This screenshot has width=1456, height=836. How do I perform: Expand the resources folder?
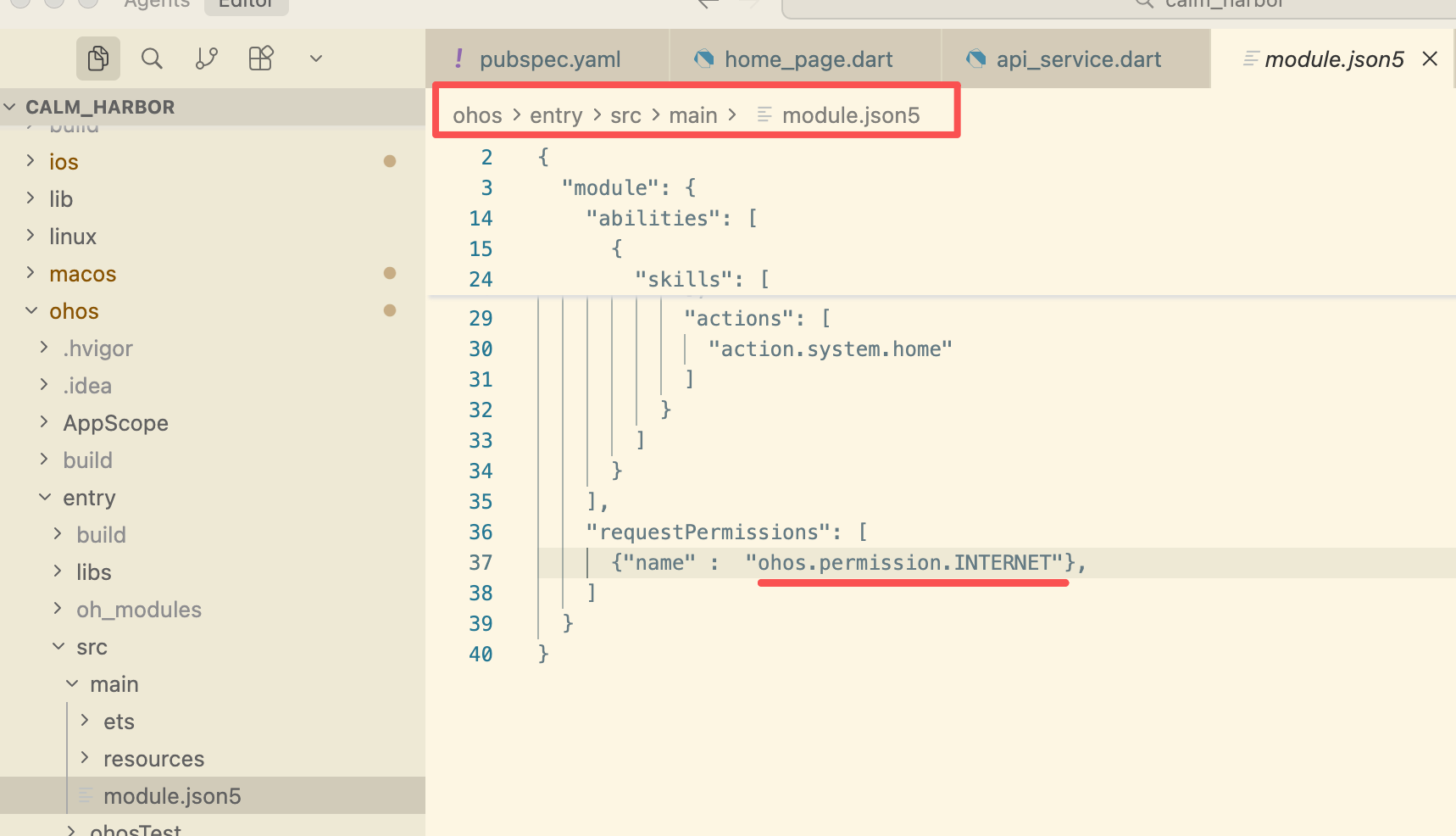(213, 758)
